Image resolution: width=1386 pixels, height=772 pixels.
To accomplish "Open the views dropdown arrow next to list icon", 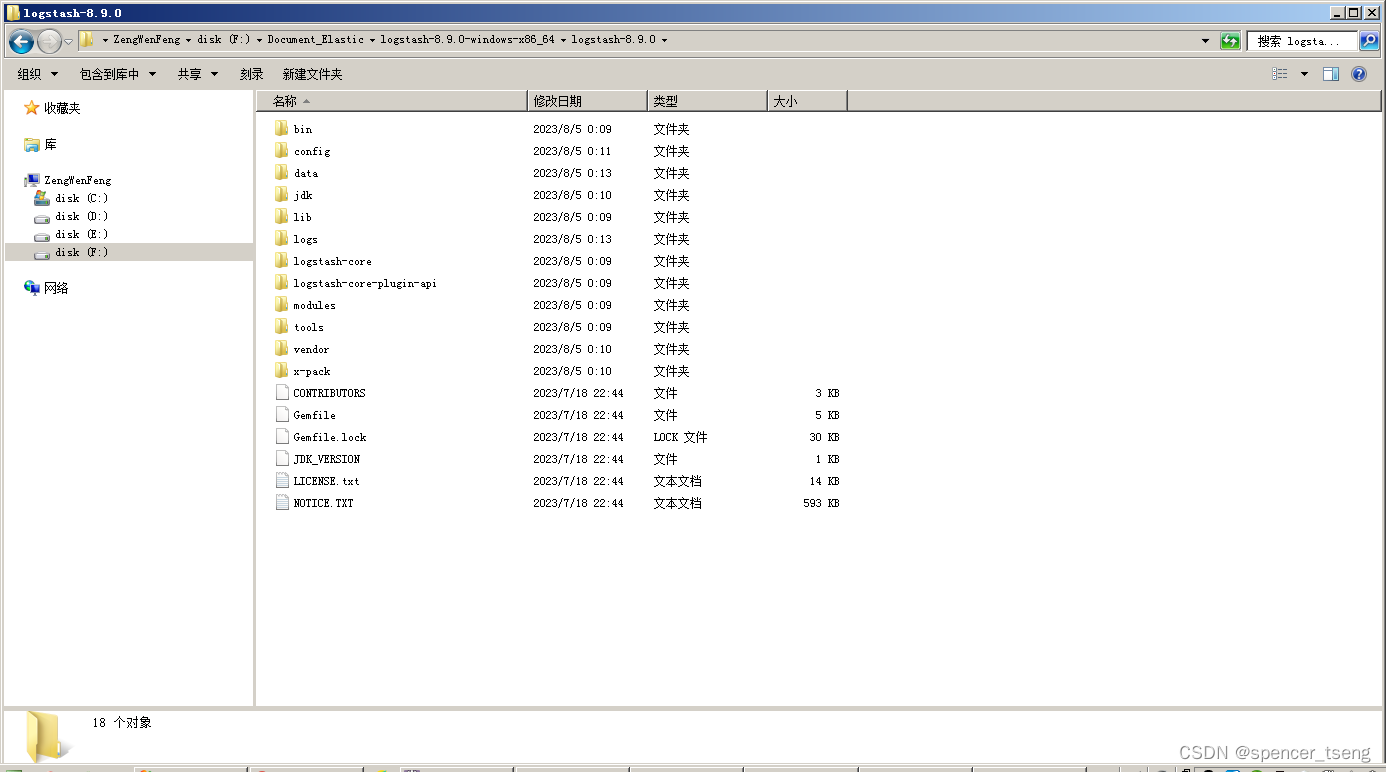I will (1302, 73).
